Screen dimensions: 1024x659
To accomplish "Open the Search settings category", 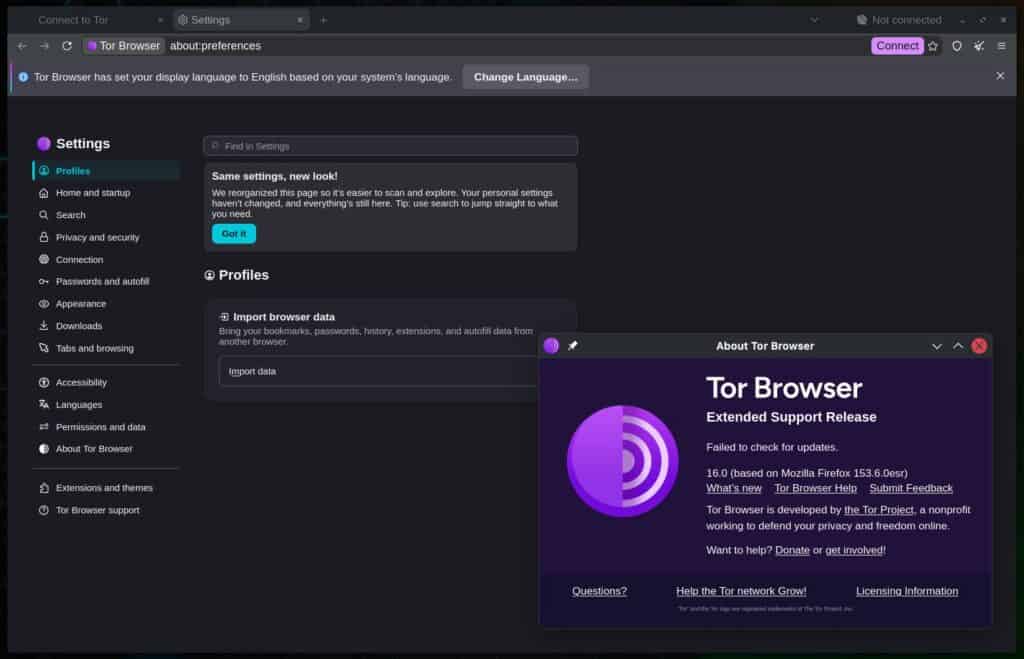I will [x=106, y=215].
